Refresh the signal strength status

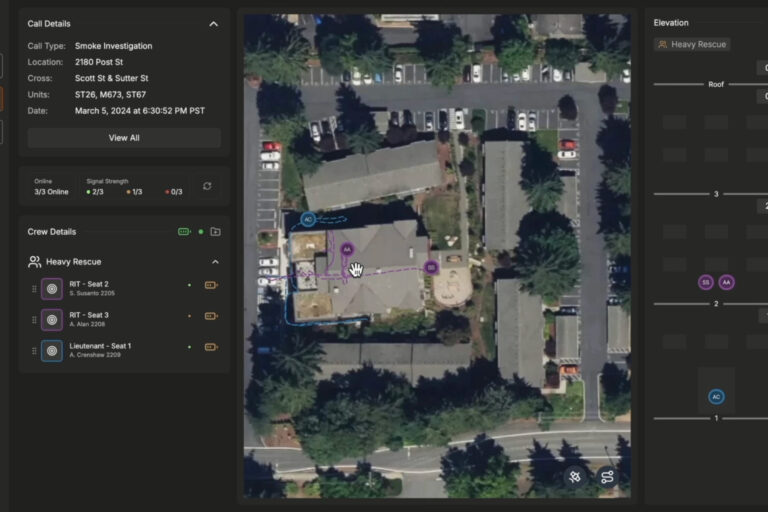[x=207, y=186]
